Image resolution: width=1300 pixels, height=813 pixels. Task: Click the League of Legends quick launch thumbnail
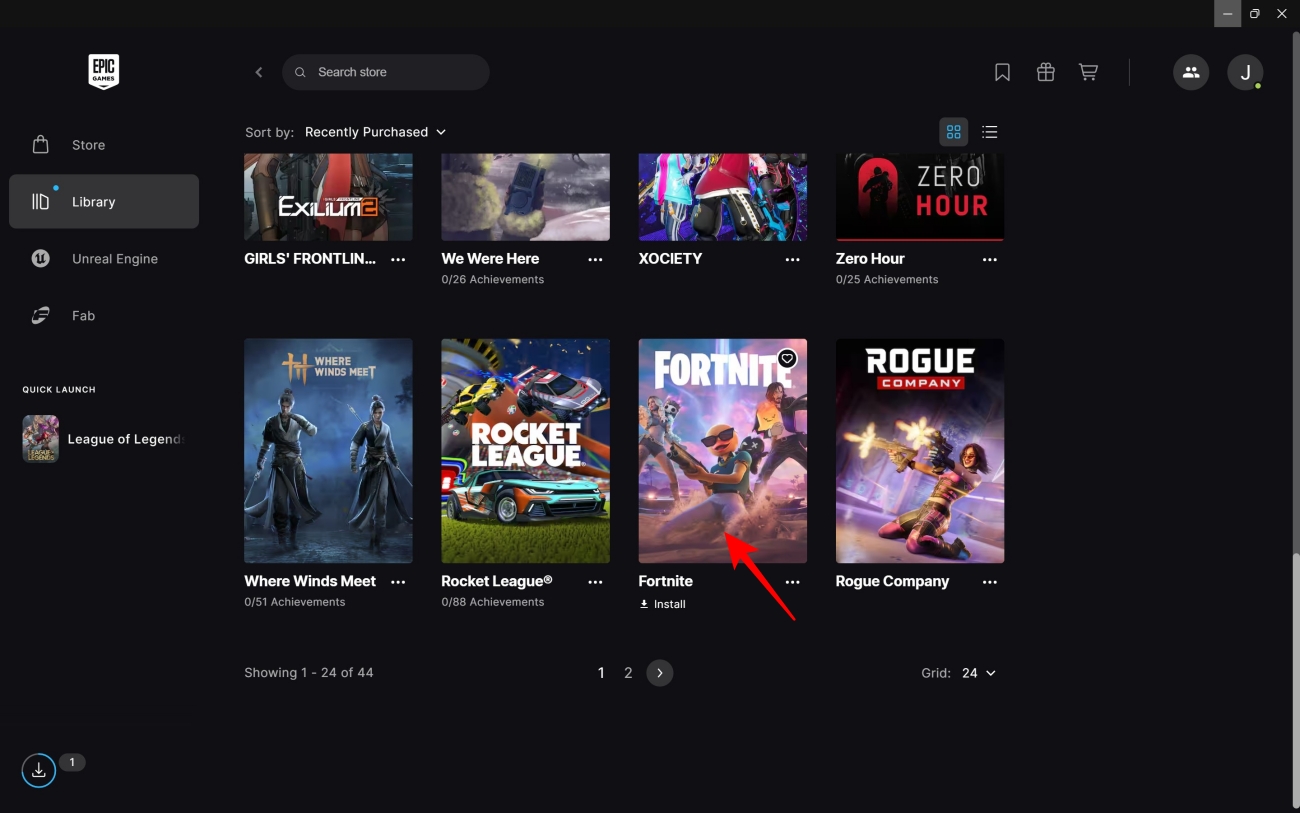tap(41, 439)
